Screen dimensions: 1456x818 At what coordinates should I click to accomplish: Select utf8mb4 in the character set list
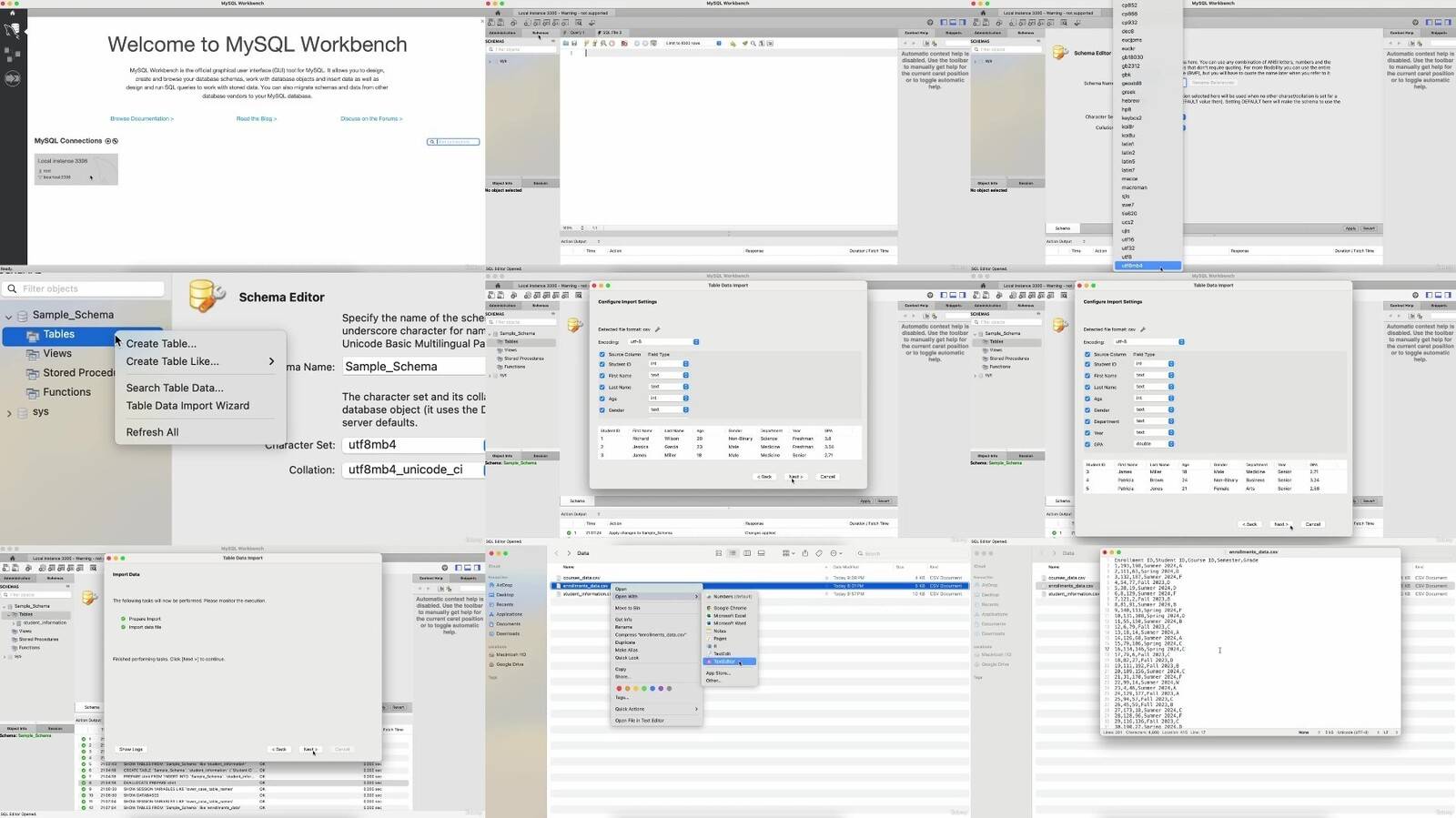1148,266
